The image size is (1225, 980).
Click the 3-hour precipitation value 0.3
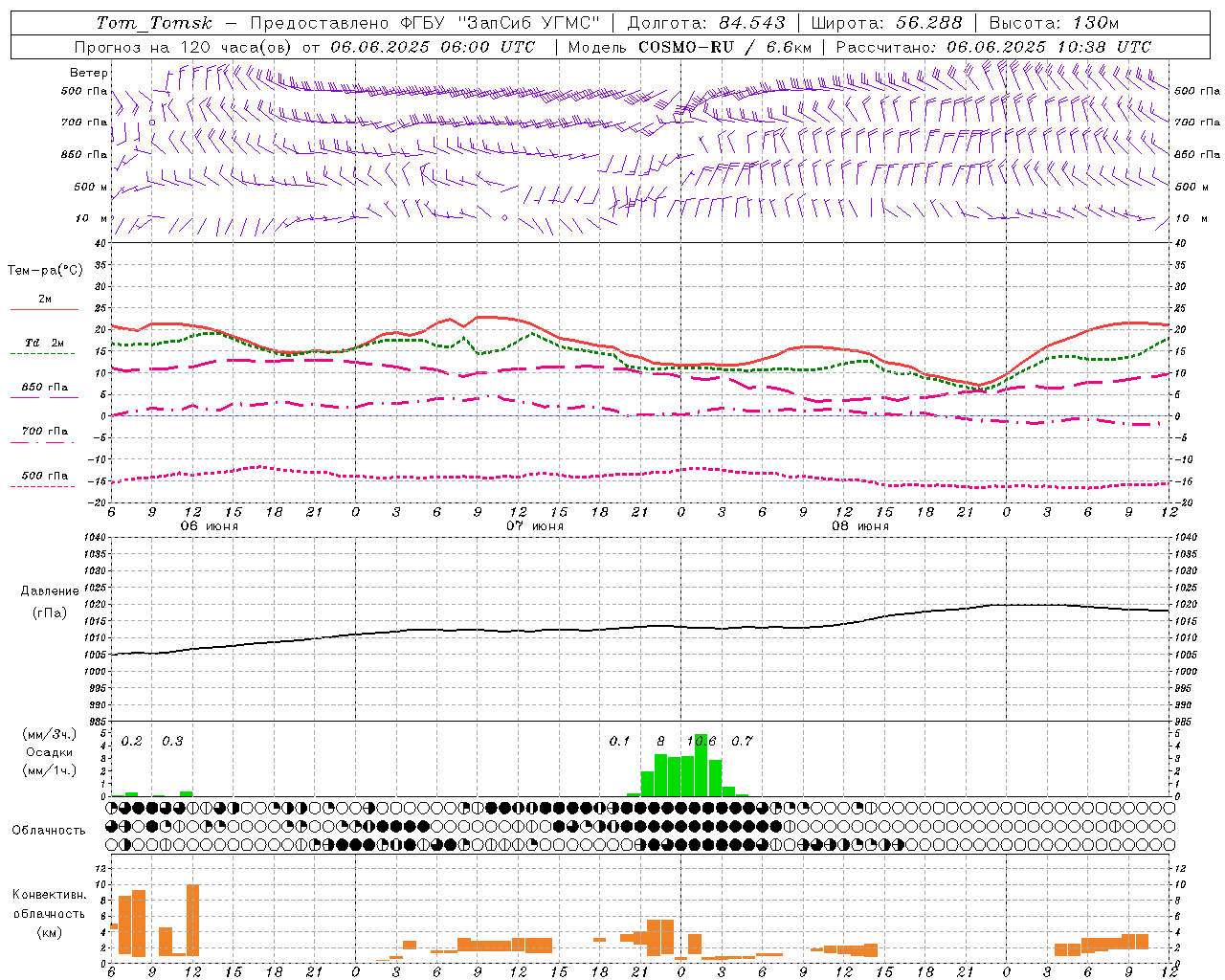tap(172, 742)
